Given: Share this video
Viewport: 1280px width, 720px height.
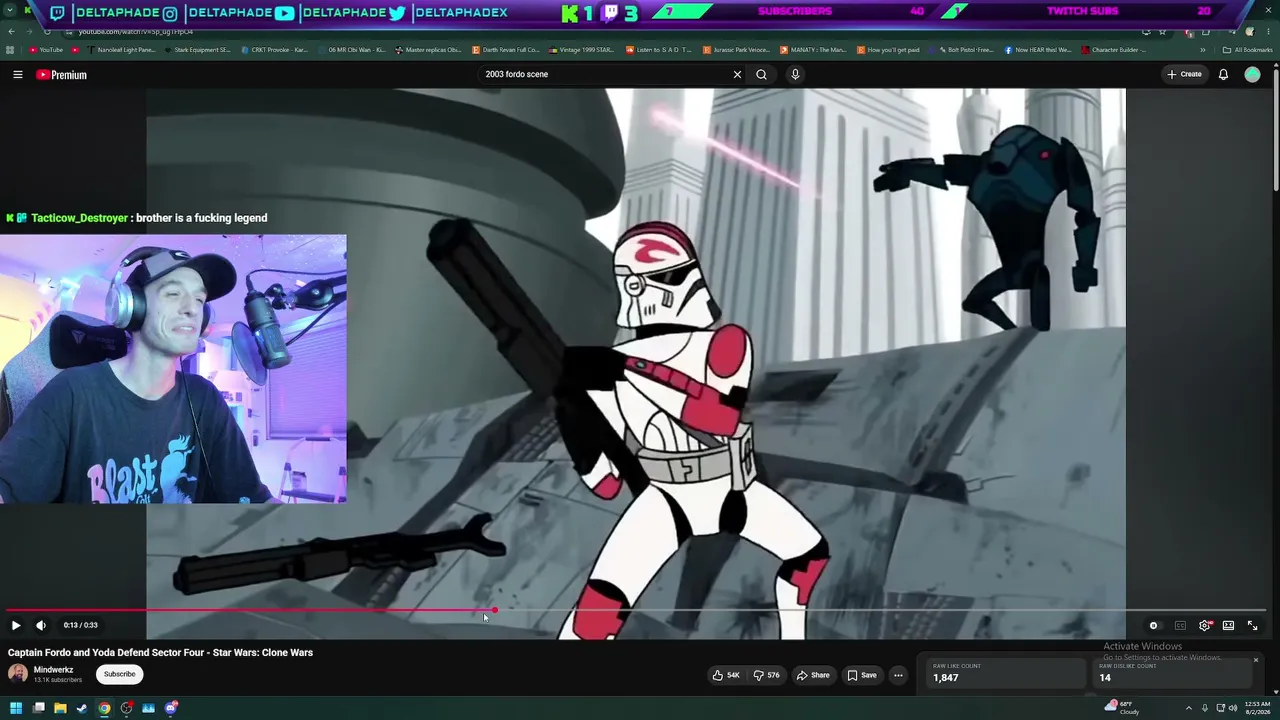Looking at the screenshot, I should (813, 675).
